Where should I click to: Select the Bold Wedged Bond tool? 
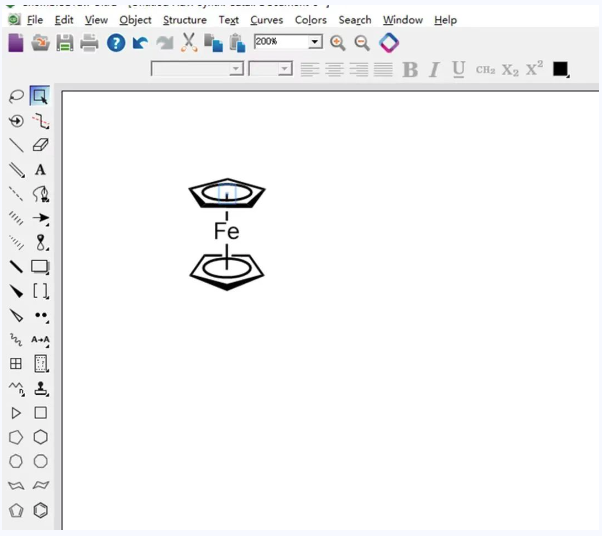16,291
